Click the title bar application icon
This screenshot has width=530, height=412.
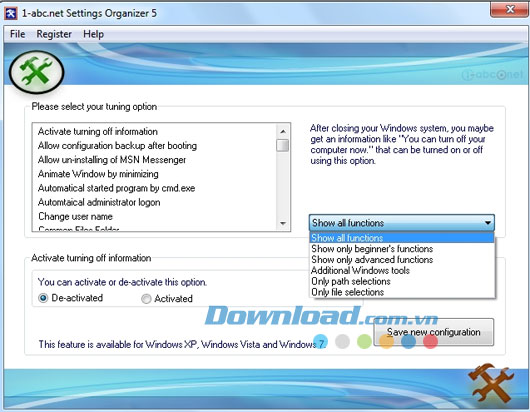11,14
